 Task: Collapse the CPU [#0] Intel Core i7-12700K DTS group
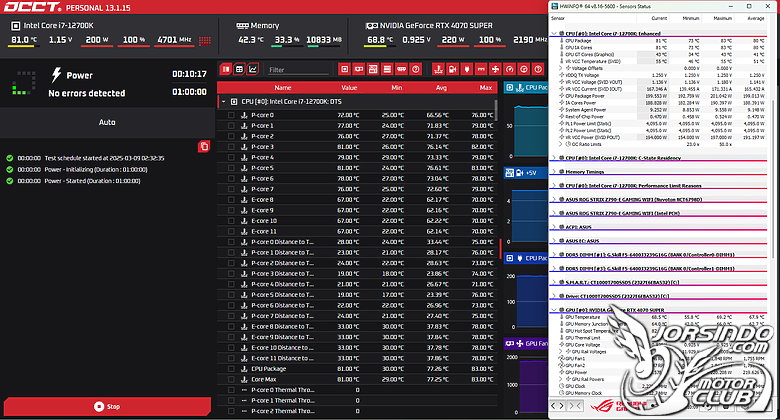click(224, 102)
